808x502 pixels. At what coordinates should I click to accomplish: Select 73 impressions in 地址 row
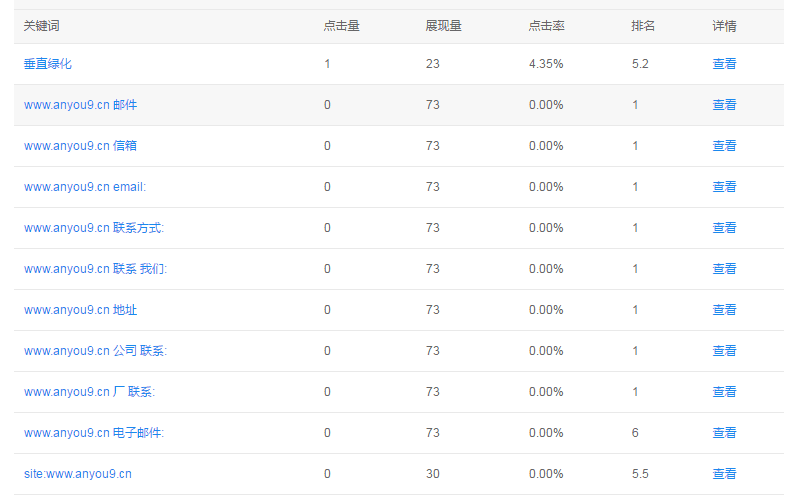coord(433,310)
